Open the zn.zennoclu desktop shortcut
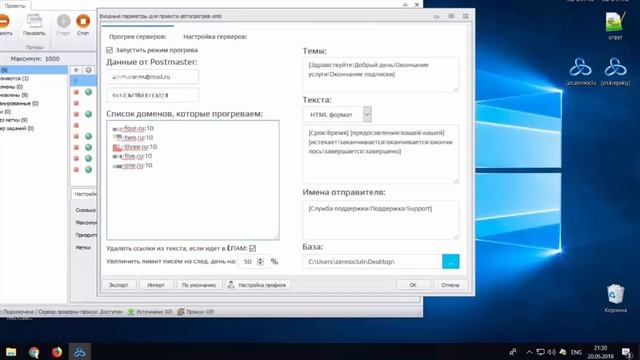 (581, 71)
